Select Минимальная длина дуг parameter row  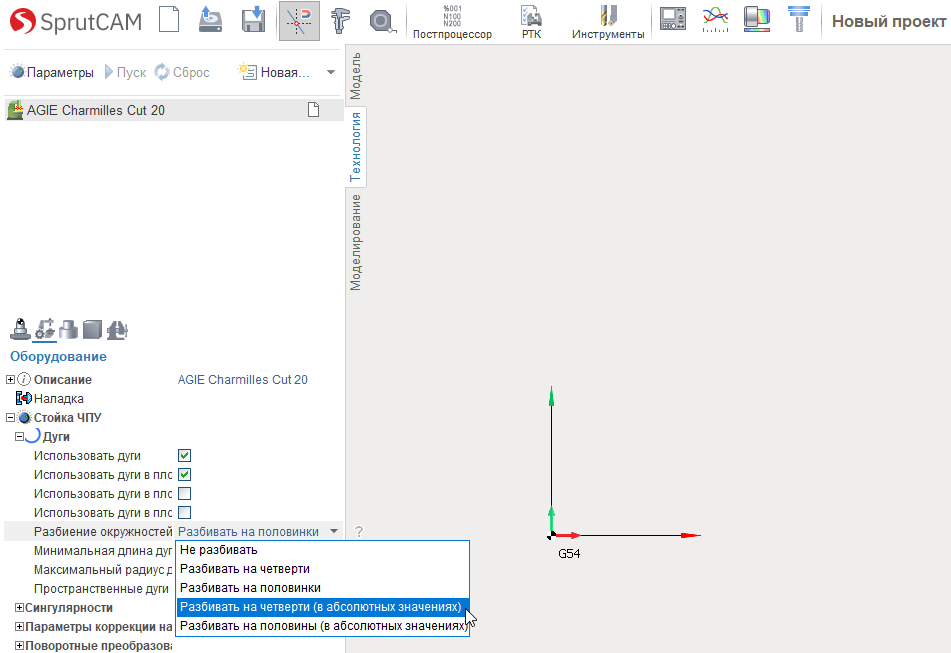click(x=102, y=551)
